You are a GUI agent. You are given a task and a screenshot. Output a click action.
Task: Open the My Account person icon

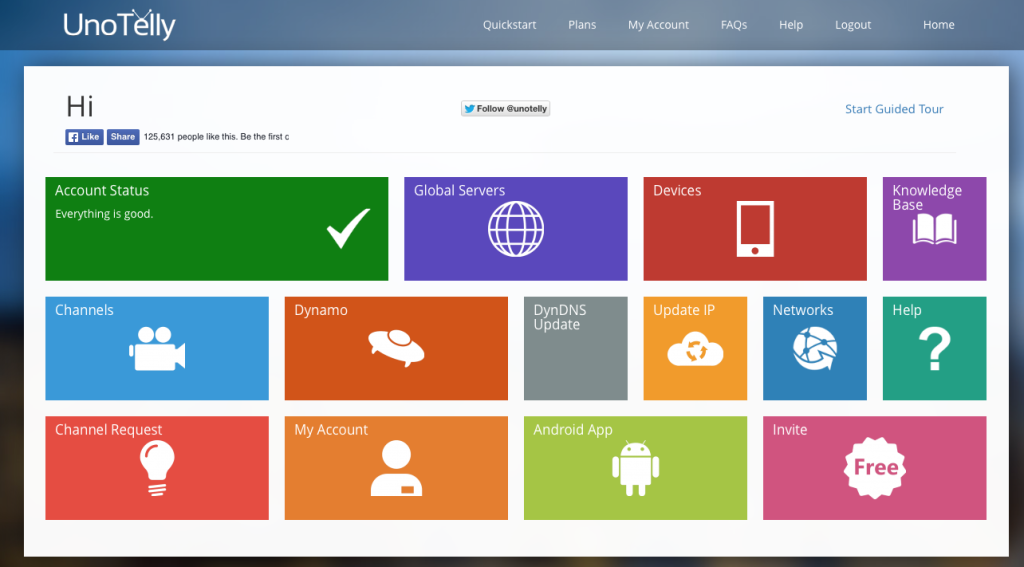(396, 468)
